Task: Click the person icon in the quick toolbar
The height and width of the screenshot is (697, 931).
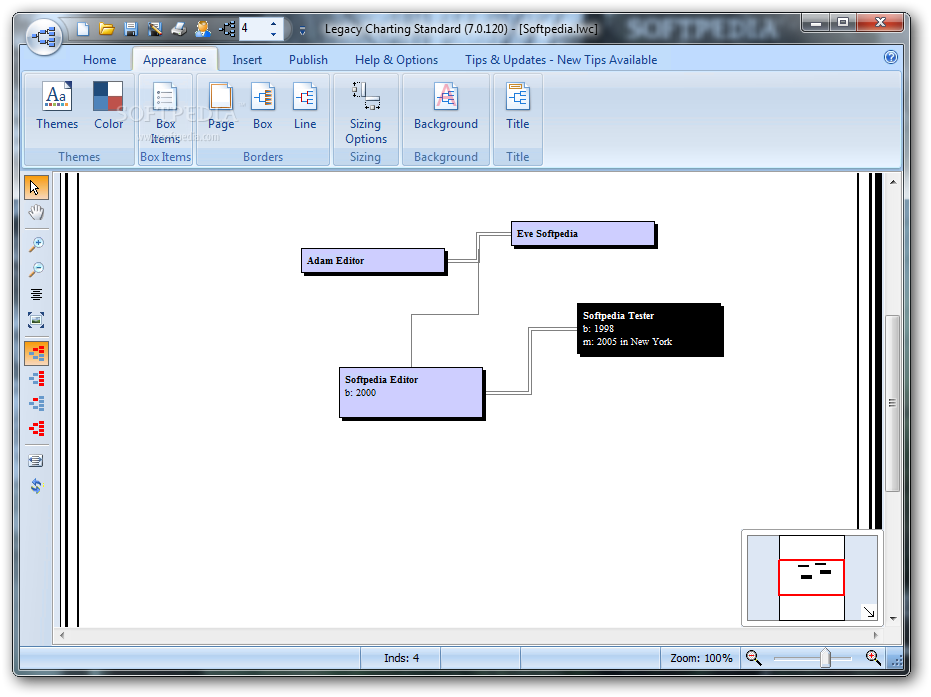Action: pyautogui.click(x=203, y=28)
